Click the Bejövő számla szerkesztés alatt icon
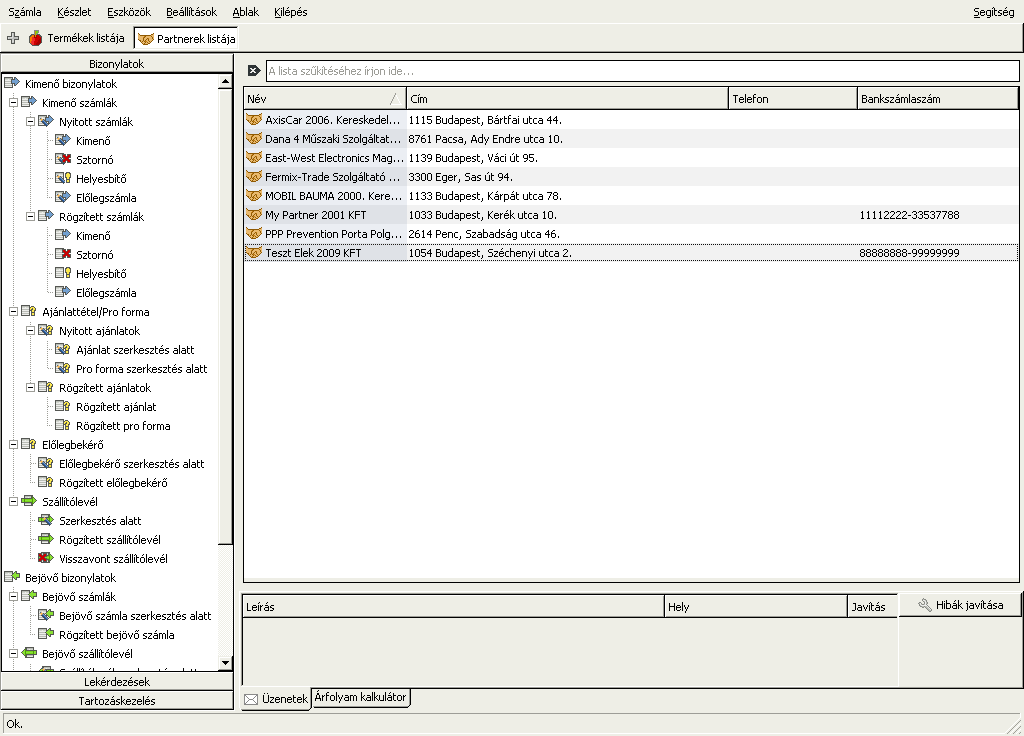The height and width of the screenshot is (736, 1024). (46, 615)
